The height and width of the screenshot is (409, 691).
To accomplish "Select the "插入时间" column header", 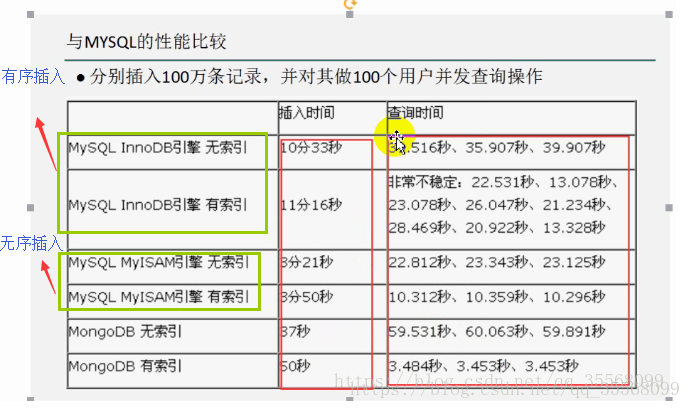I will 307,113.
